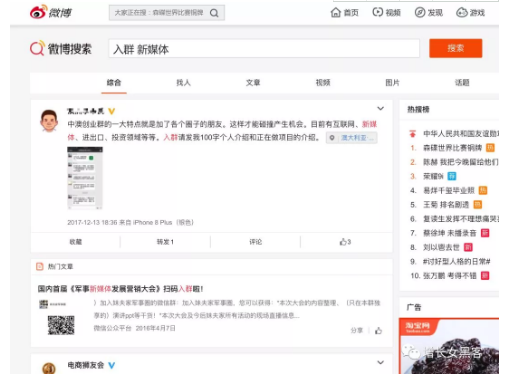Open hot topic 5 王菊 排名剧透
Image resolution: width=513 pixels, height=392 pixels.
pyautogui.click(x=446, y=205)
